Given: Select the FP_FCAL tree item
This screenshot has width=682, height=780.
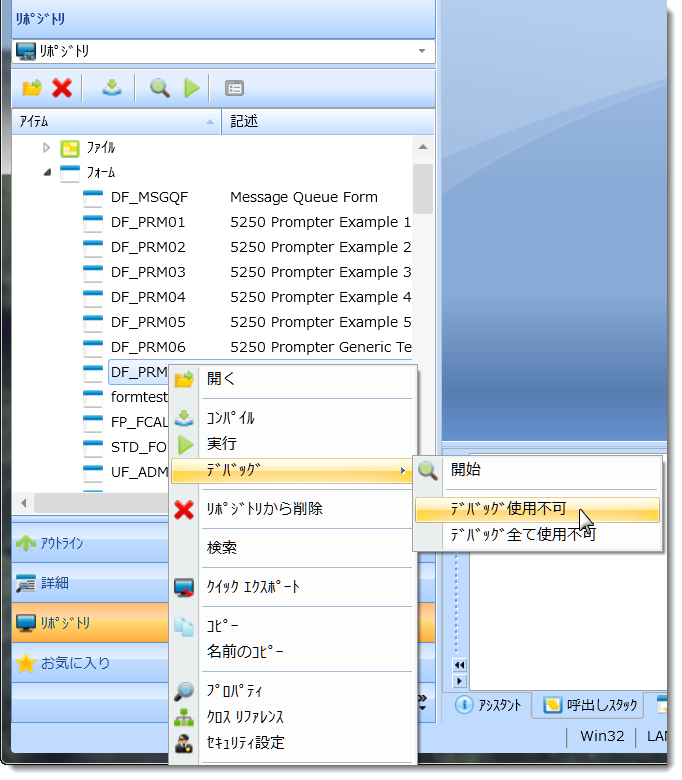Looking at the screenshot, I should point(139,422).
